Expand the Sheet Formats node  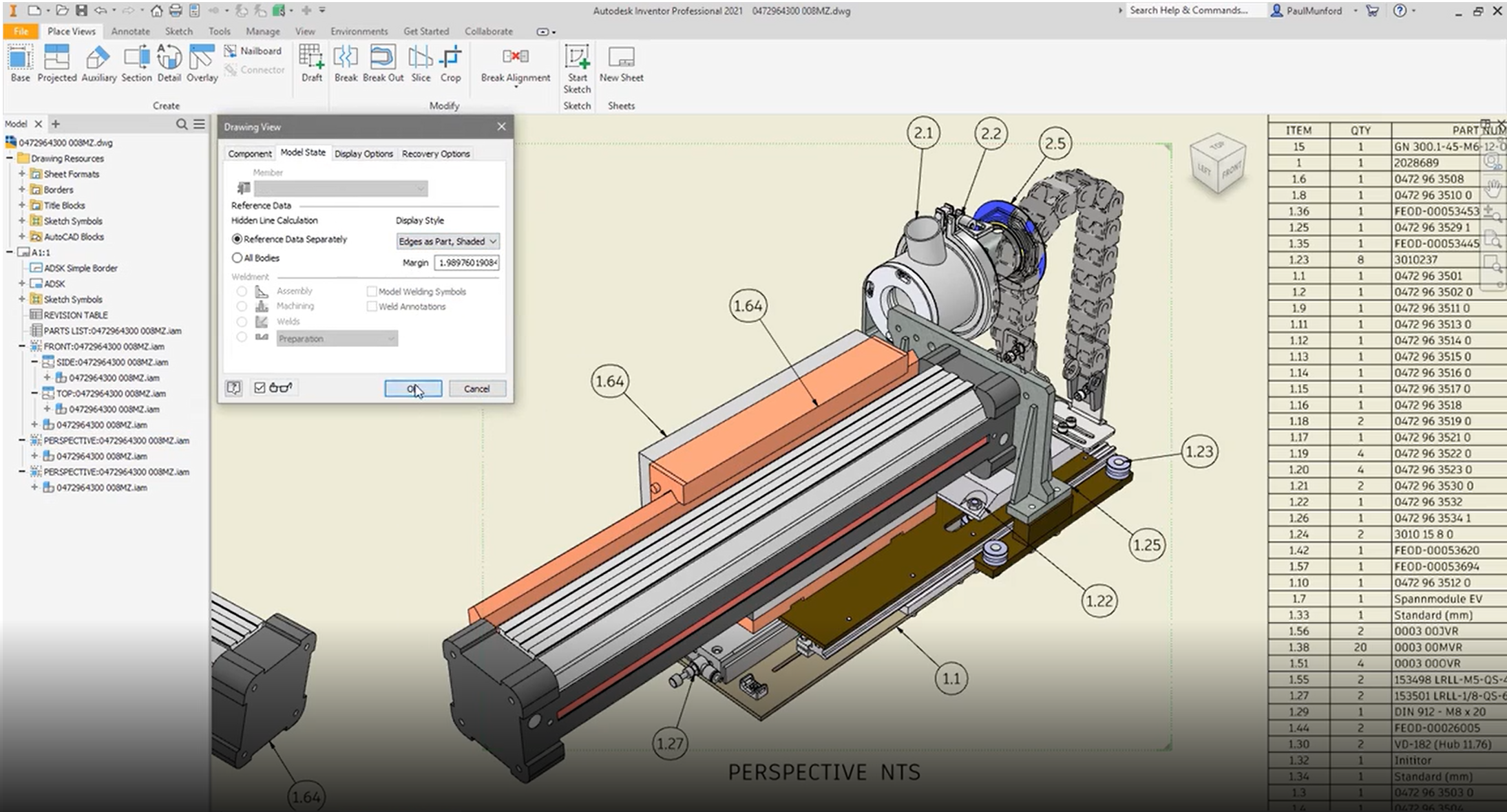tap(23, 173)
